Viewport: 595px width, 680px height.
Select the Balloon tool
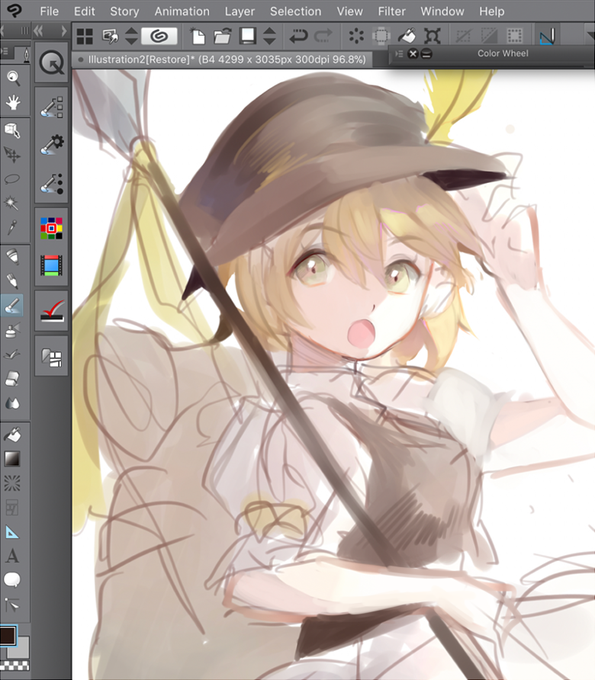(12, 580)
